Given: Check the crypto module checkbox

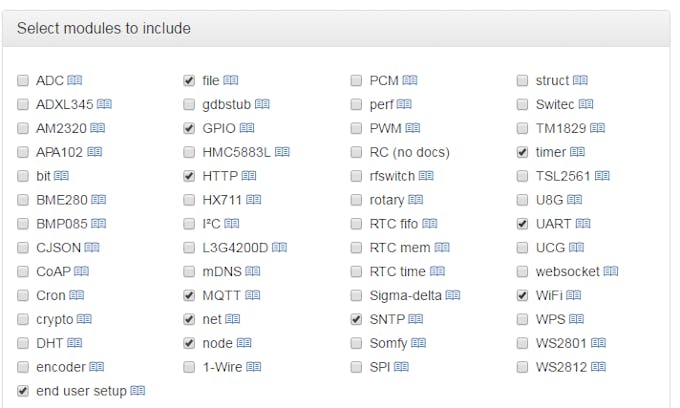Looking at the screenshot, I should coord(23,319).
